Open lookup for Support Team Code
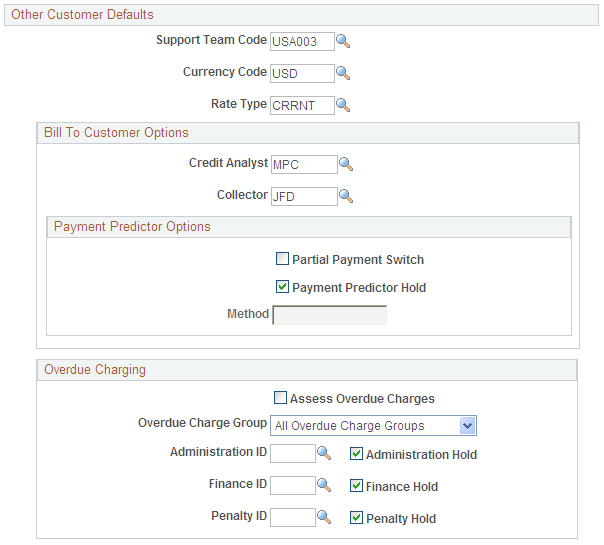The image size is (604, 545). (x=343, y=41)
